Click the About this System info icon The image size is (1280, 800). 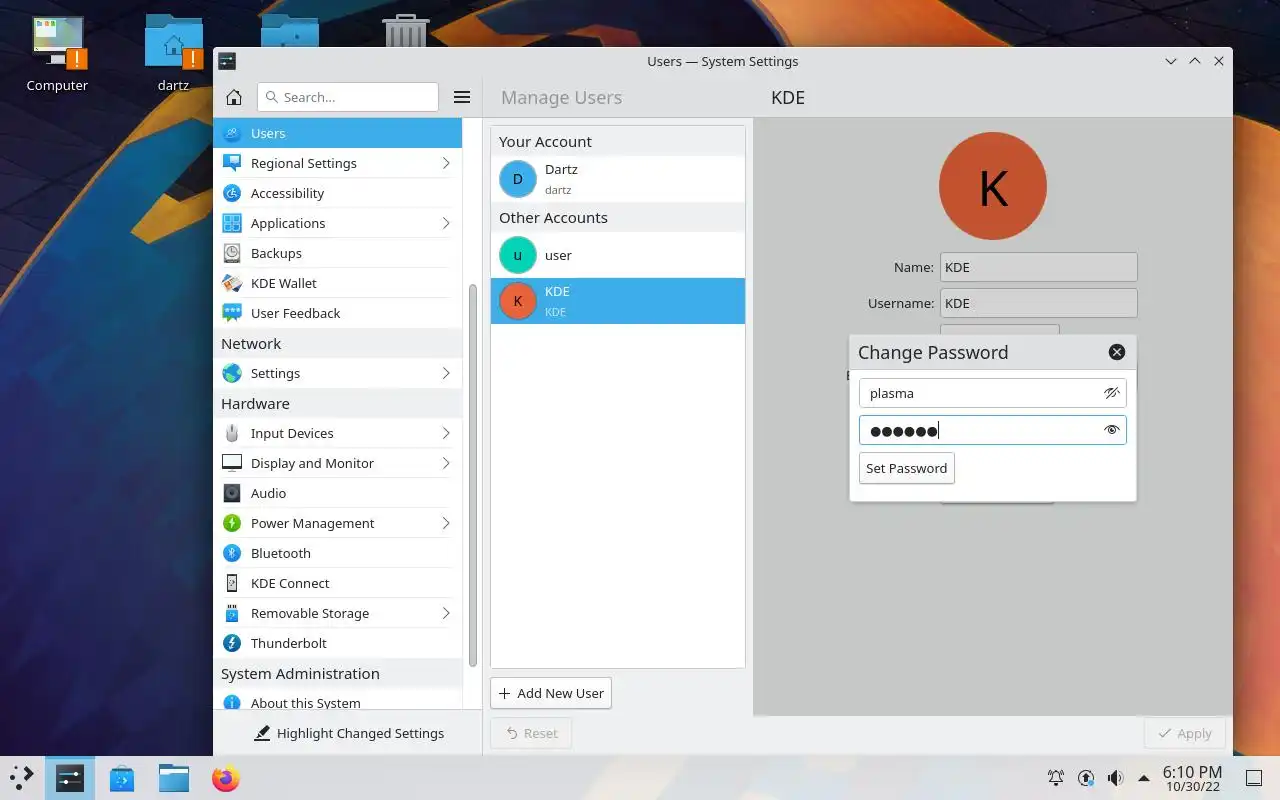232,702
